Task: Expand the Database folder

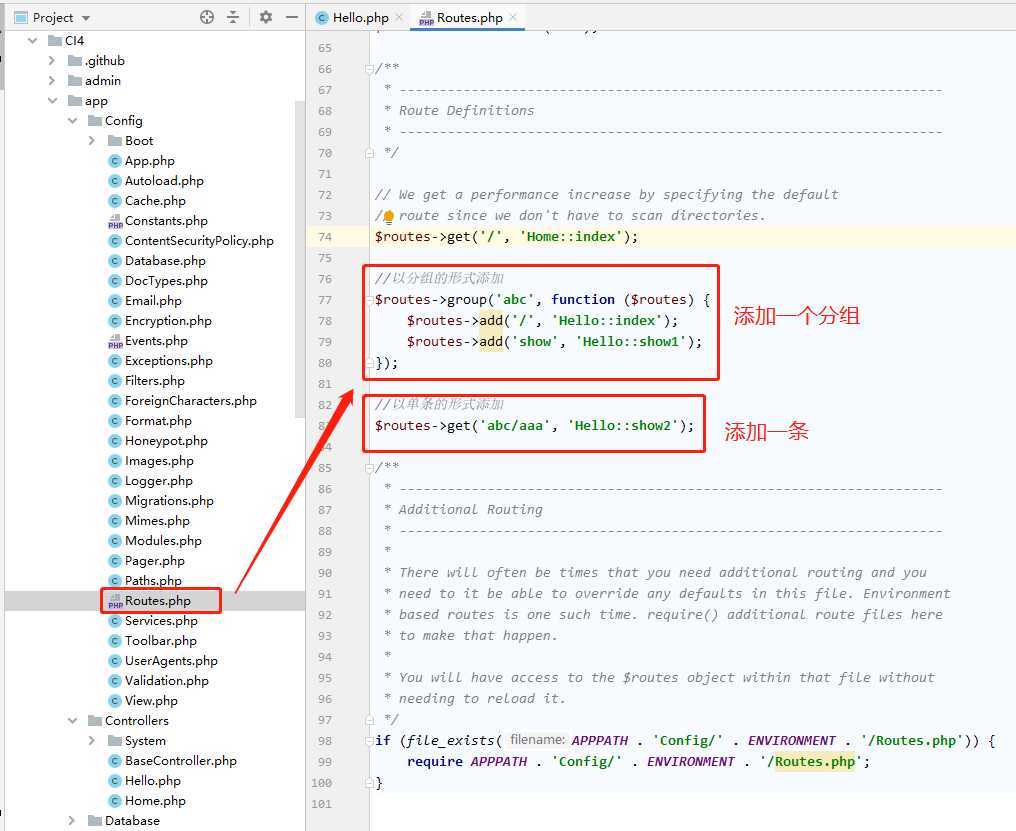Action: click(73, 821)
